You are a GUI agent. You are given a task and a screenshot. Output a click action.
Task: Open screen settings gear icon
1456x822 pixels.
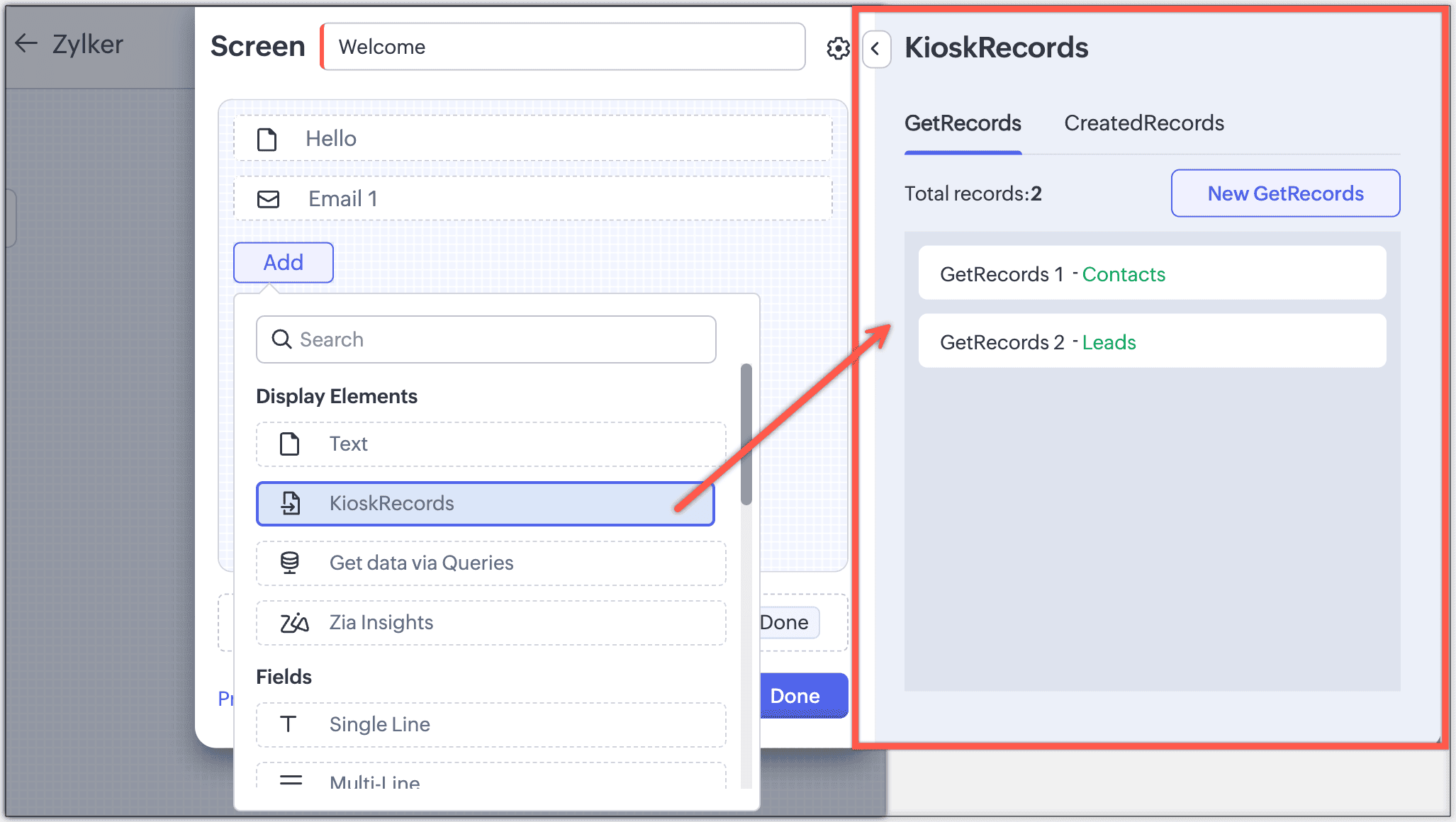pos(838,48)
